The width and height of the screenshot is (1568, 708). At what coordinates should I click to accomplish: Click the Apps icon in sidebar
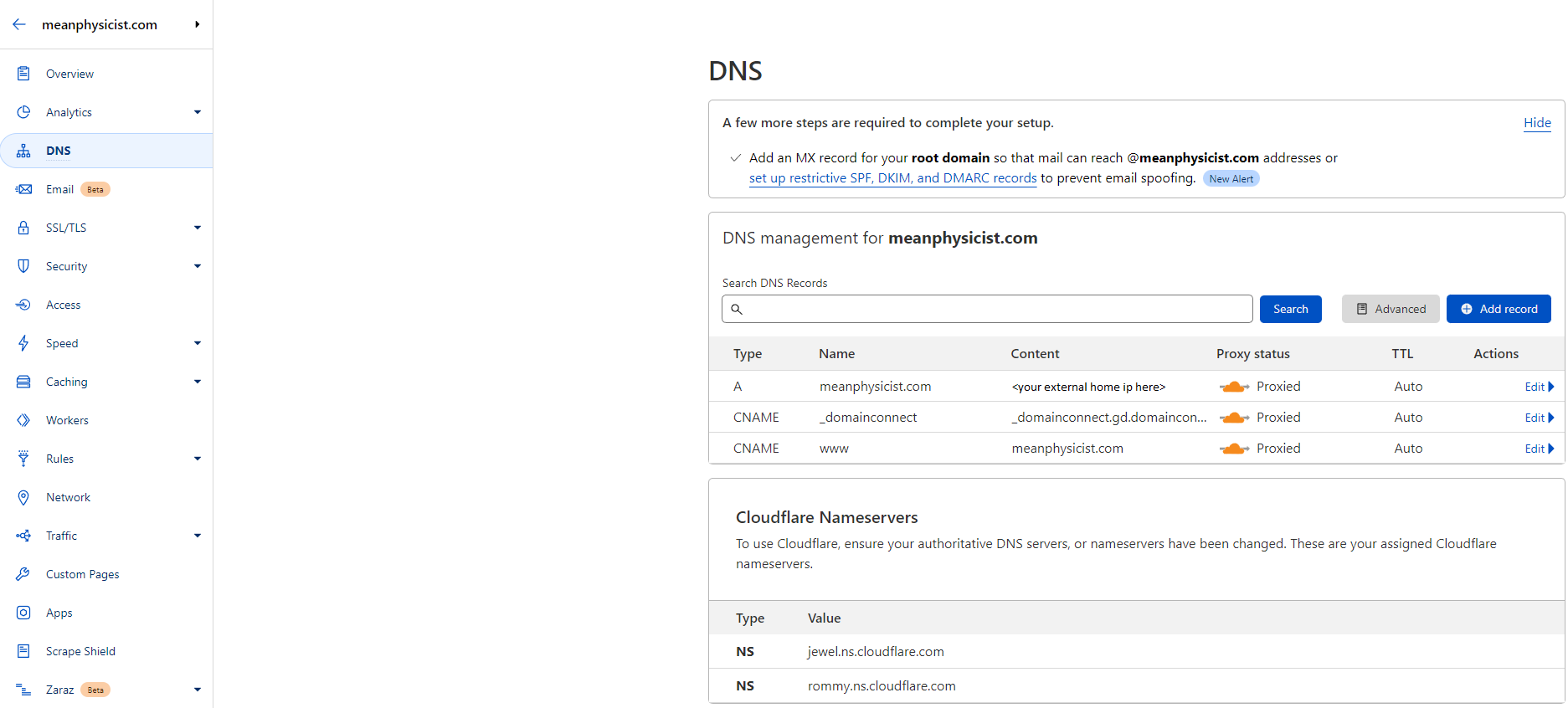23,613
